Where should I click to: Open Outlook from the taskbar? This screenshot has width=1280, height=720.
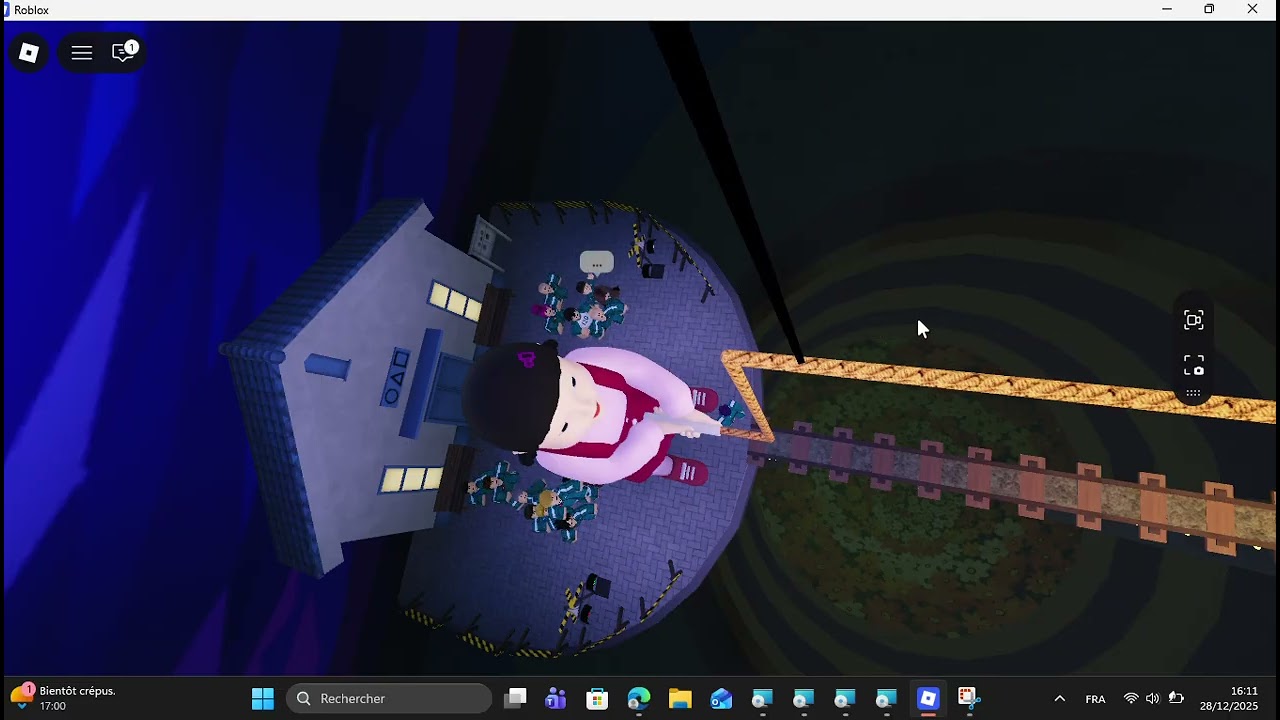coord(721,698)
